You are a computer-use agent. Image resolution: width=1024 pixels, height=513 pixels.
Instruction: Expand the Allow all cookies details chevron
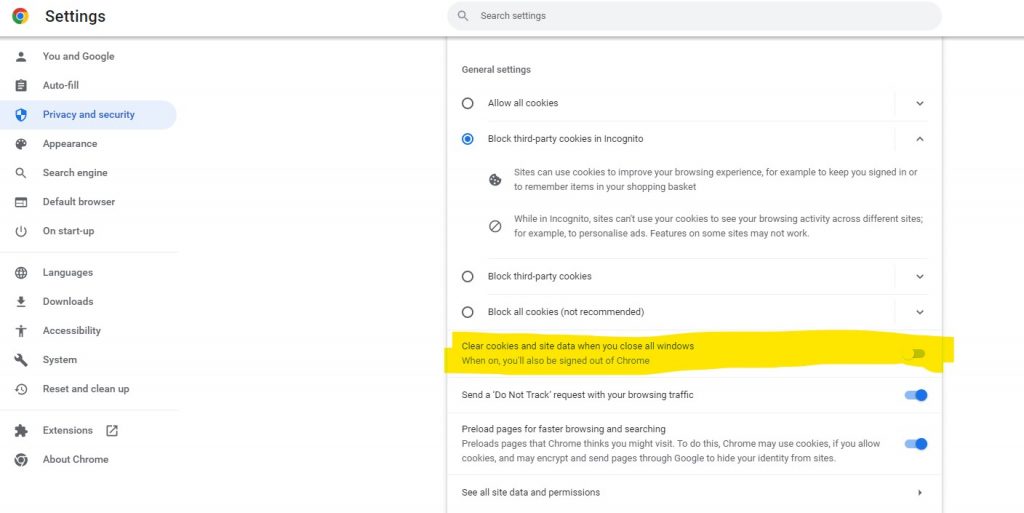click(x=920, y=103)
